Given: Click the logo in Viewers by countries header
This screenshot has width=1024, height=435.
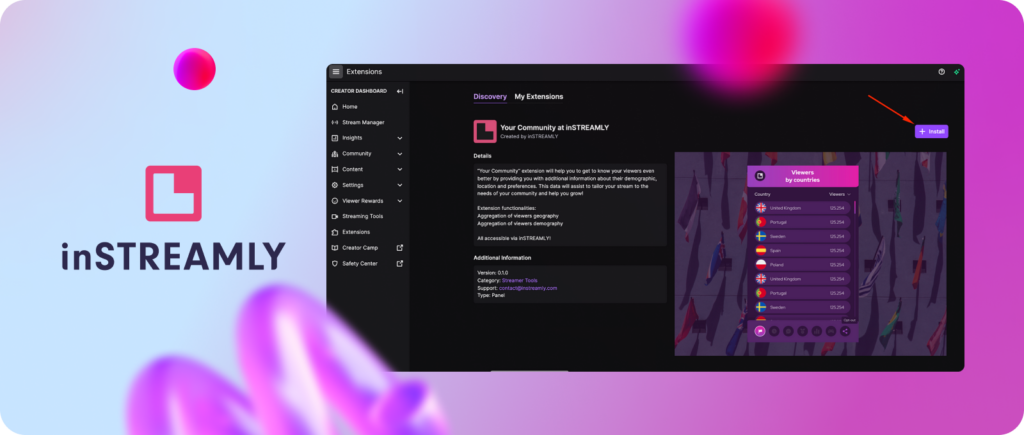Looking at the screenshot, I should 760,176.
